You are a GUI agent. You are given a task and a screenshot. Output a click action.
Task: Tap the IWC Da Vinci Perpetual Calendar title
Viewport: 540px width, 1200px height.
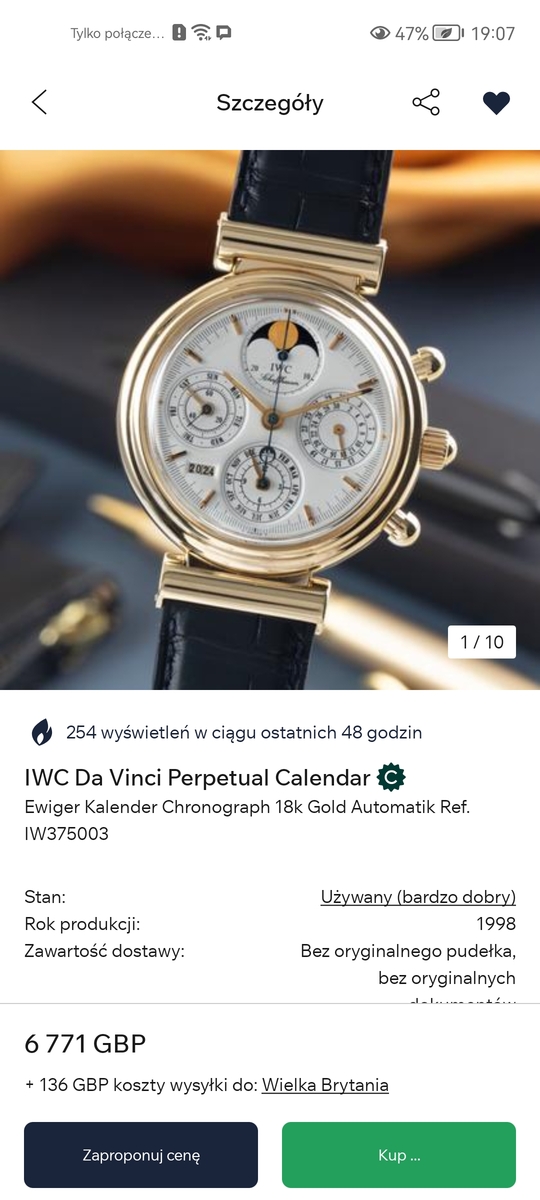point(197,778)
